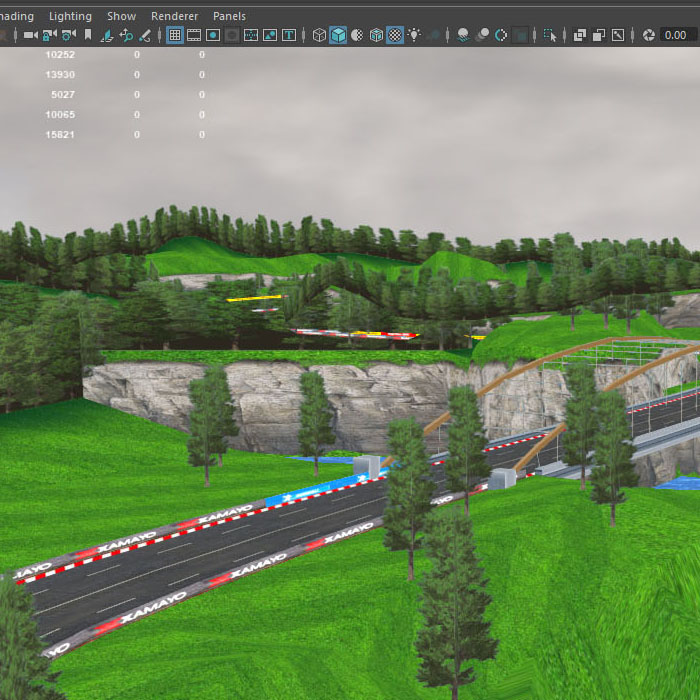This screenshot has height=700, width=700.
Task: Click the X-Ray Joints icon
Action: 618,35
